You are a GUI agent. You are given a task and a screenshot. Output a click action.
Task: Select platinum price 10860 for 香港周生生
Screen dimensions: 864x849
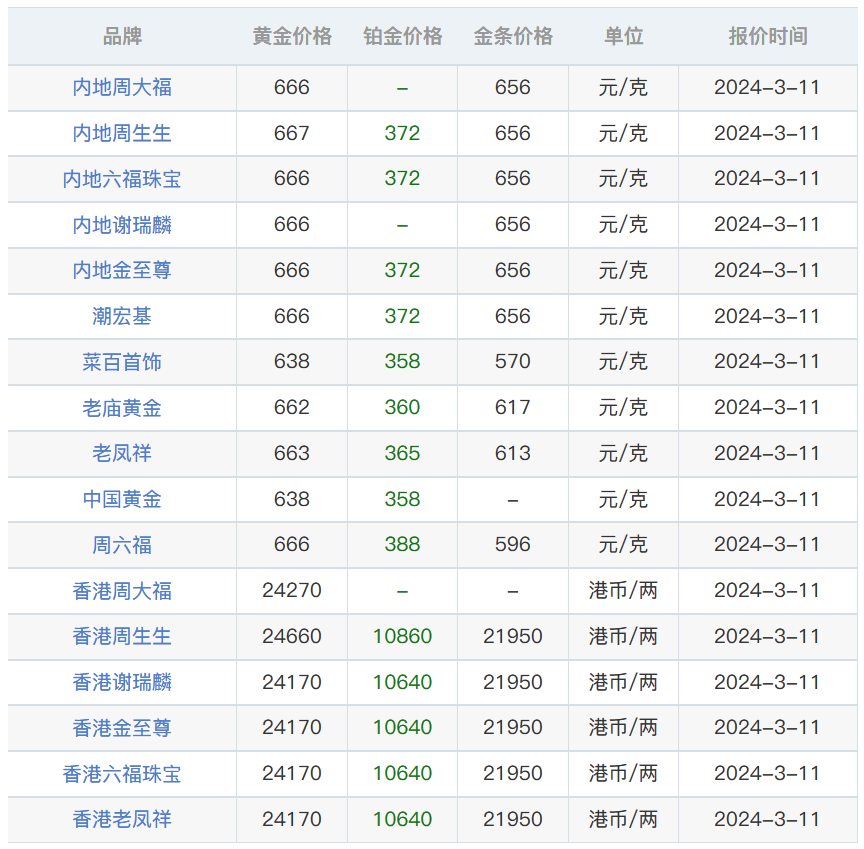tap(402, 636)
